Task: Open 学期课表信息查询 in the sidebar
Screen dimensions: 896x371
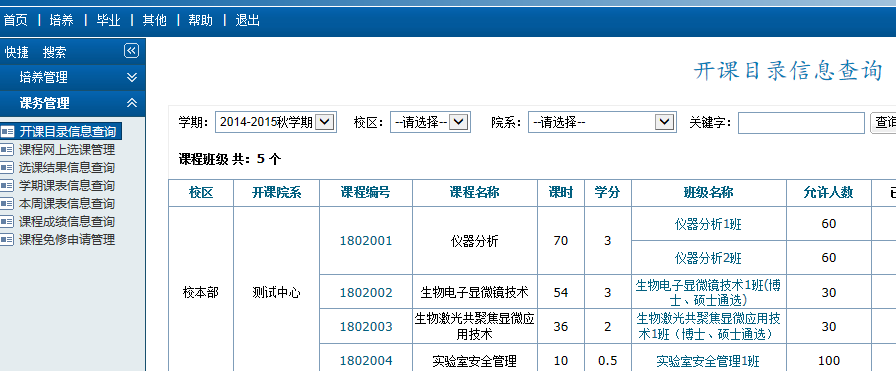Action: coord(67,186)
